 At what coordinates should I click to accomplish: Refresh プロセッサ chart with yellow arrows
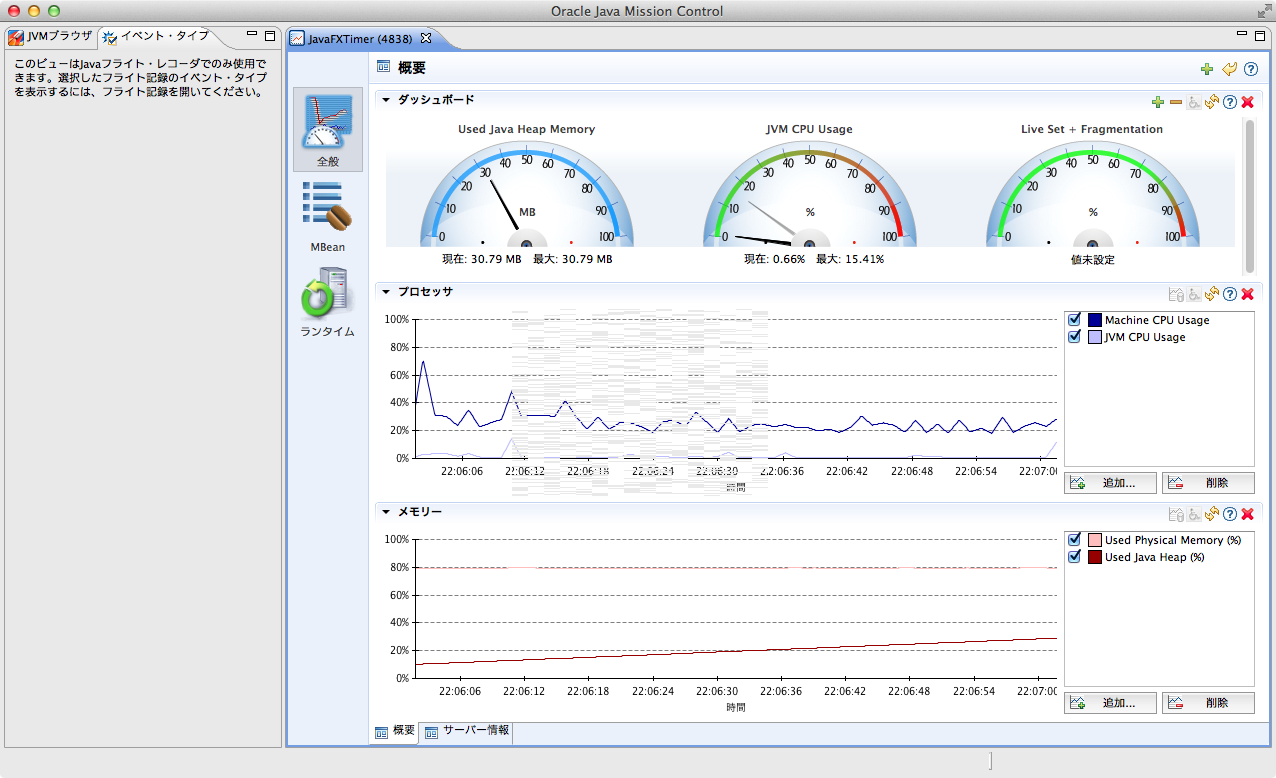[1212, 294]
